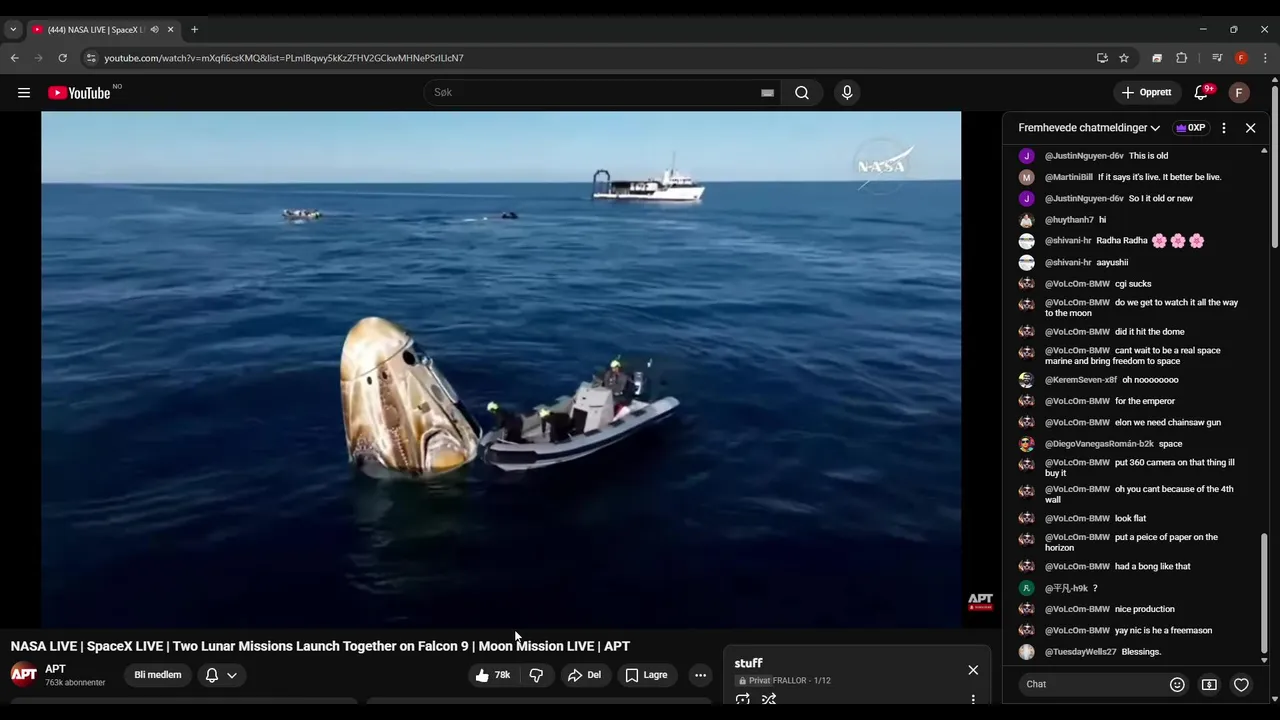Go back with the browser back arrow

15,58
